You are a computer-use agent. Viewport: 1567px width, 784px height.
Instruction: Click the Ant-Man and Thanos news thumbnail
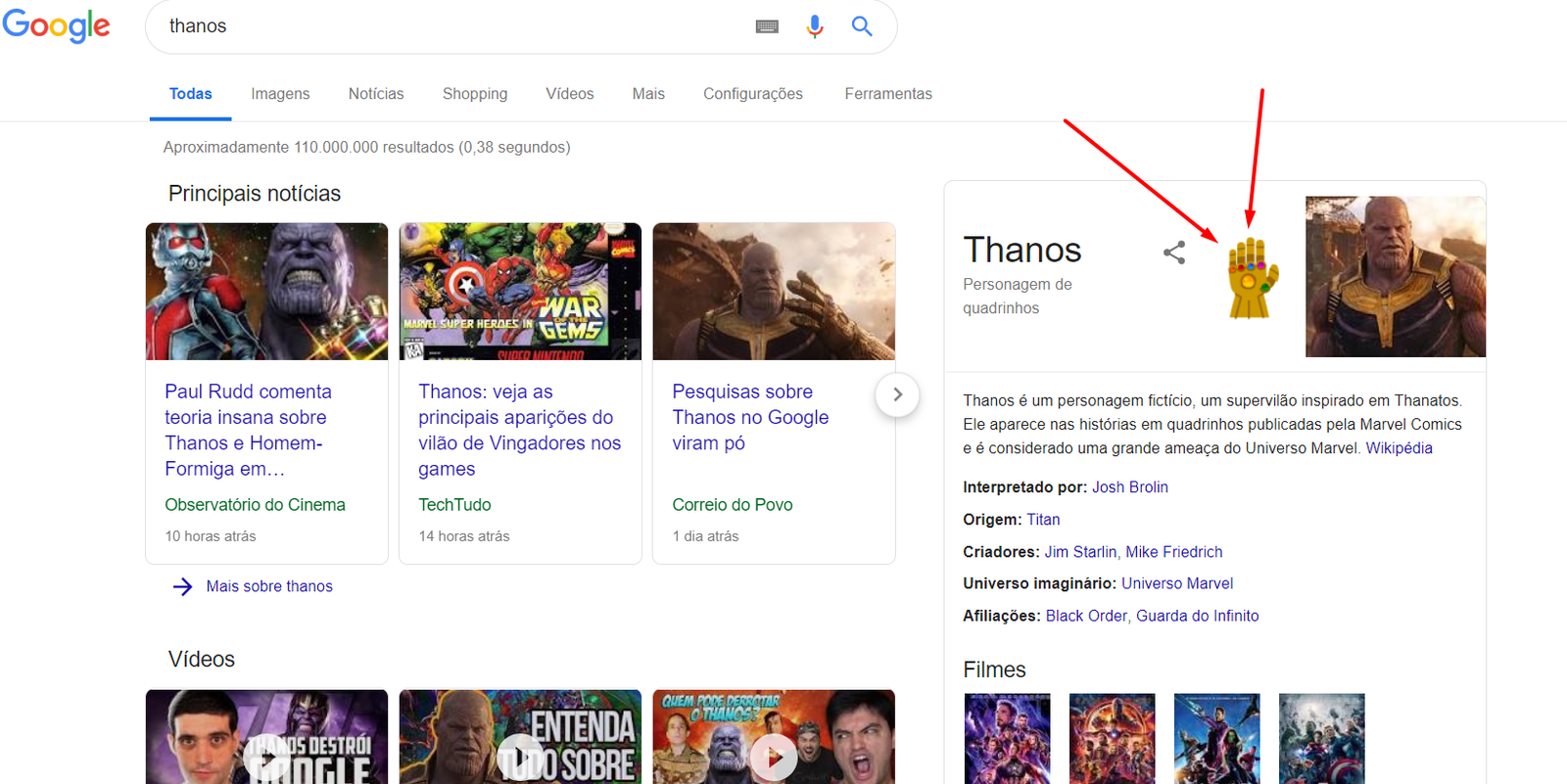click(266, 292)
